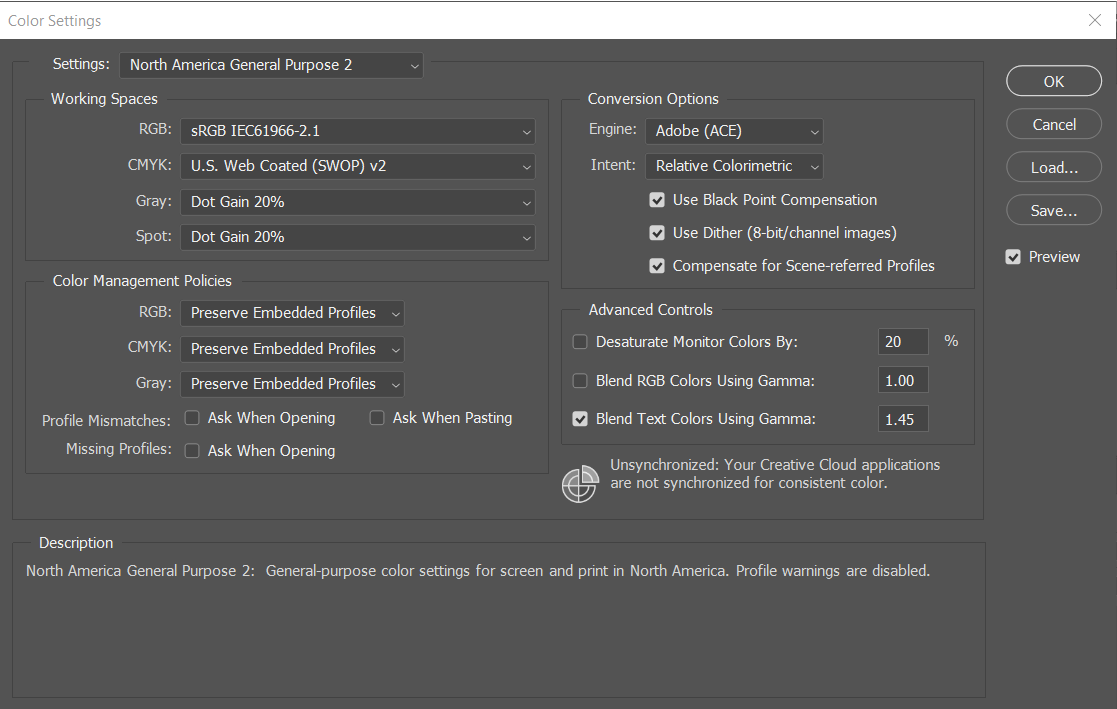
Task: Toggle the Preview checkbox
Action: click(1013, 256)
